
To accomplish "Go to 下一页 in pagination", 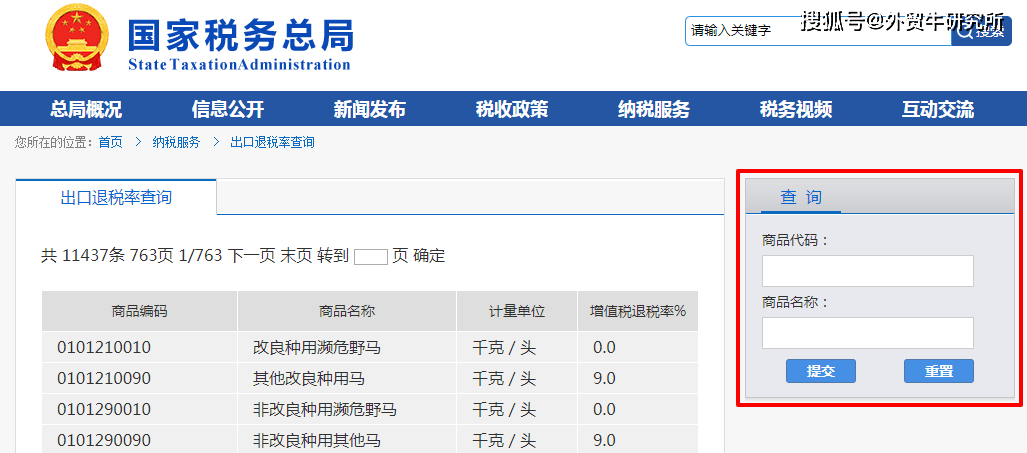I will pyautogui.click(x=251, y=256).
